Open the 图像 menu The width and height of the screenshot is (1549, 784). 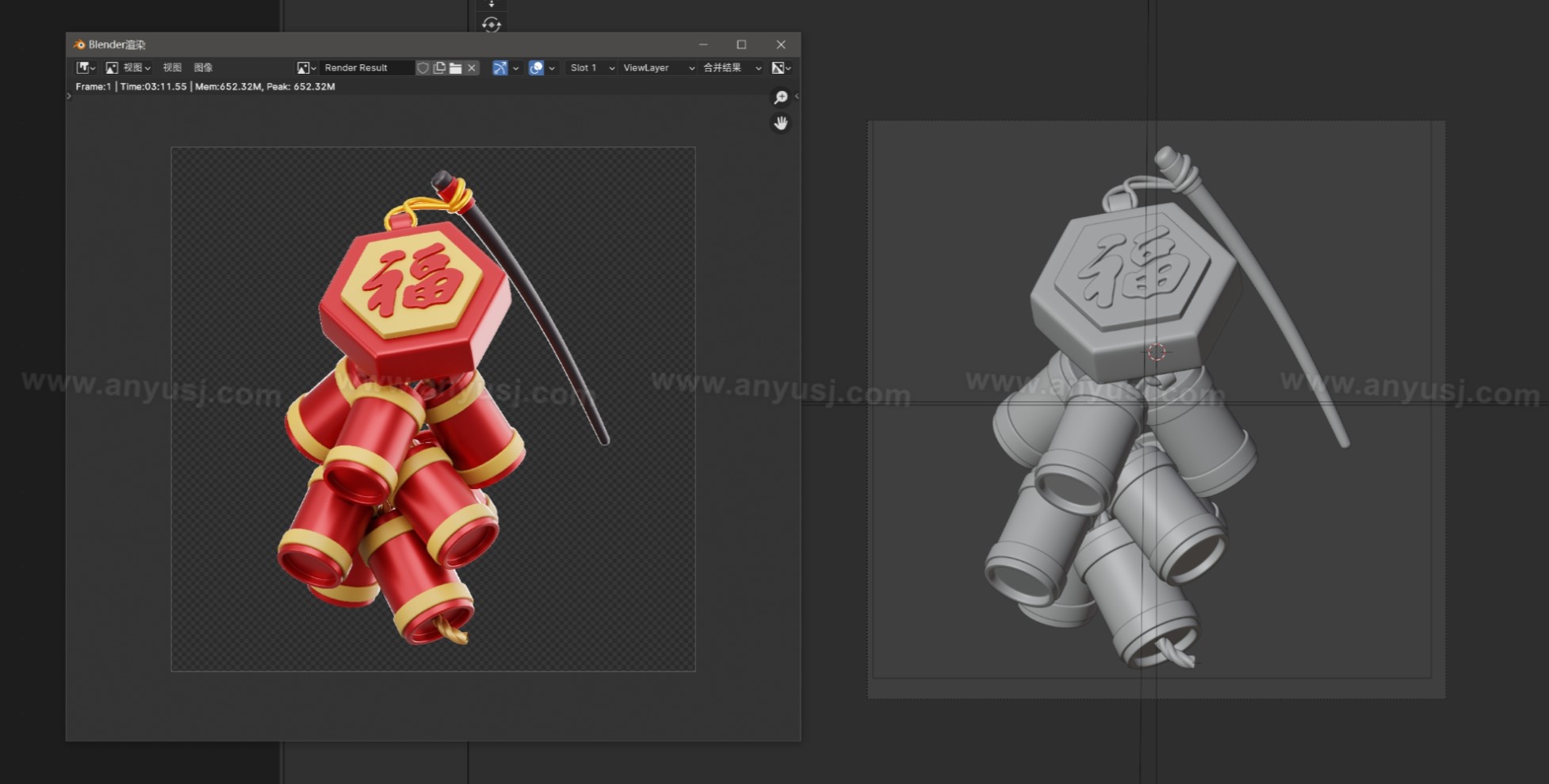pyautogui.click(x=204, y=68)
